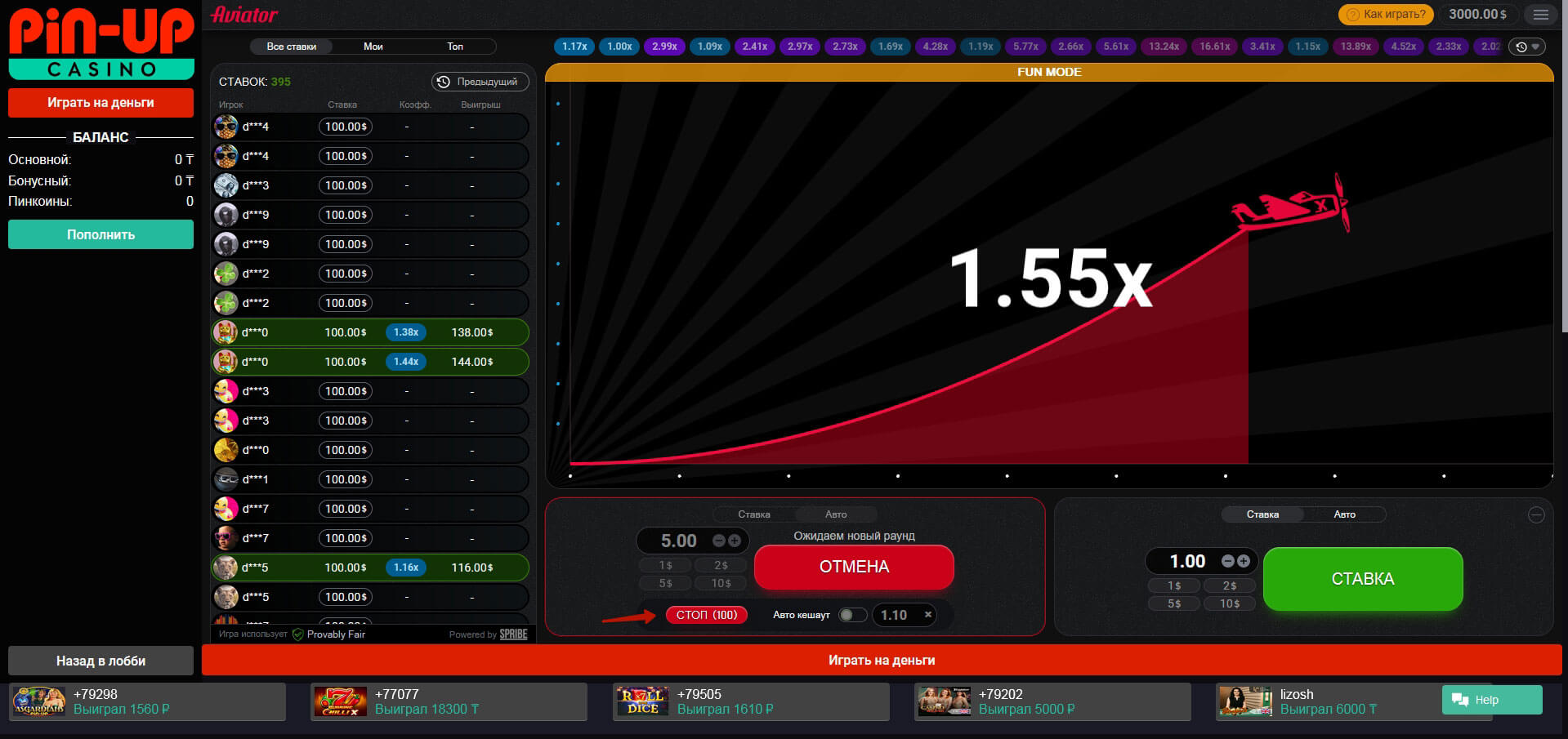Click the plus icon next to the 5.00 bet
This screenshot has width=1568, height=739.
click(x=734, y=541)
